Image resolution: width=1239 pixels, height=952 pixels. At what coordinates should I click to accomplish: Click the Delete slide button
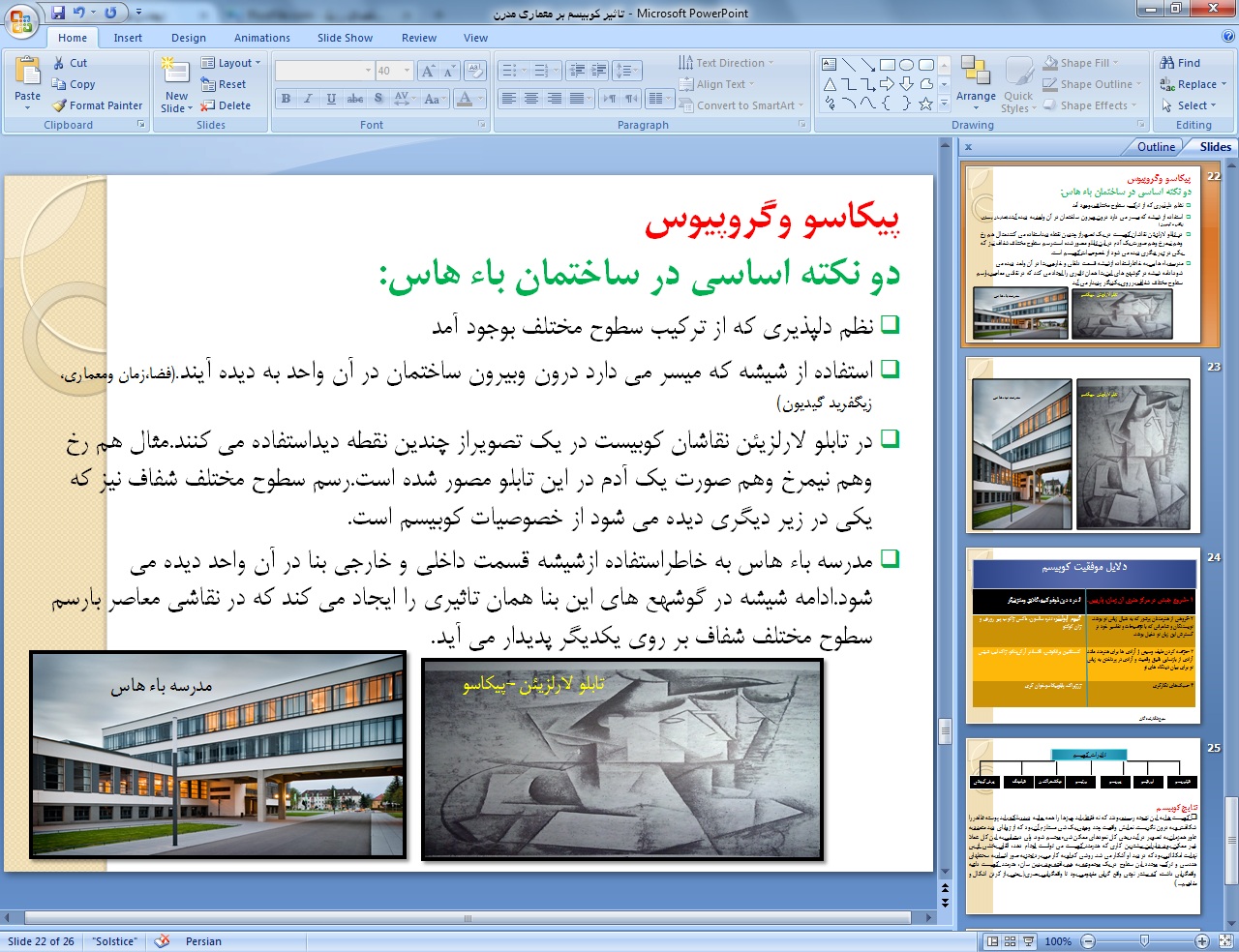point(226,105)
